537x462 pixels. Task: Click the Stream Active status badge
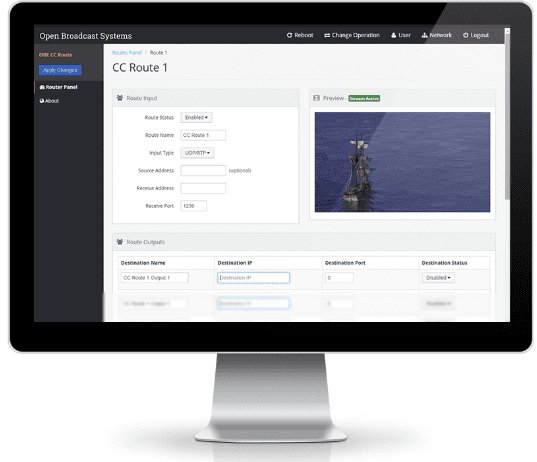364,99
